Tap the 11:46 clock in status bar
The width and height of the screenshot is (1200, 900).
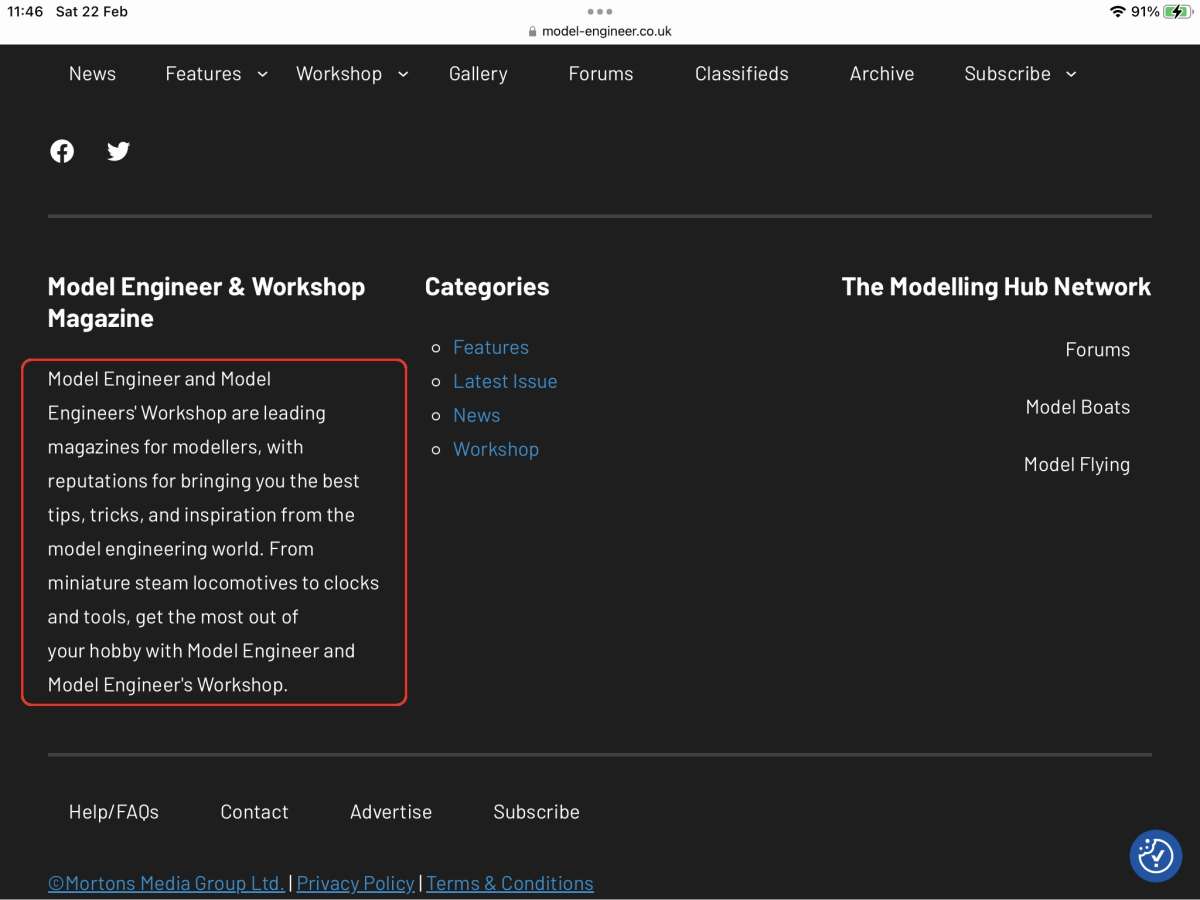[25, 12]
